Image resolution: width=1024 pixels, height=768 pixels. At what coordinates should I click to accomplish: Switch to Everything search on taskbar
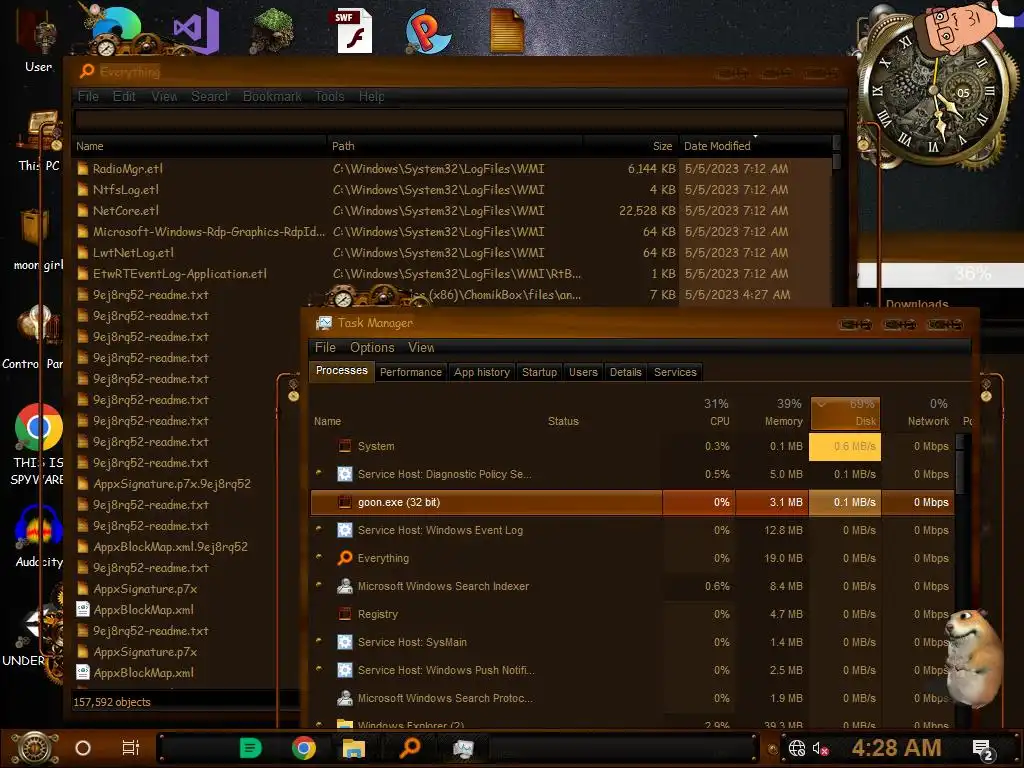(x=409, y=748)
